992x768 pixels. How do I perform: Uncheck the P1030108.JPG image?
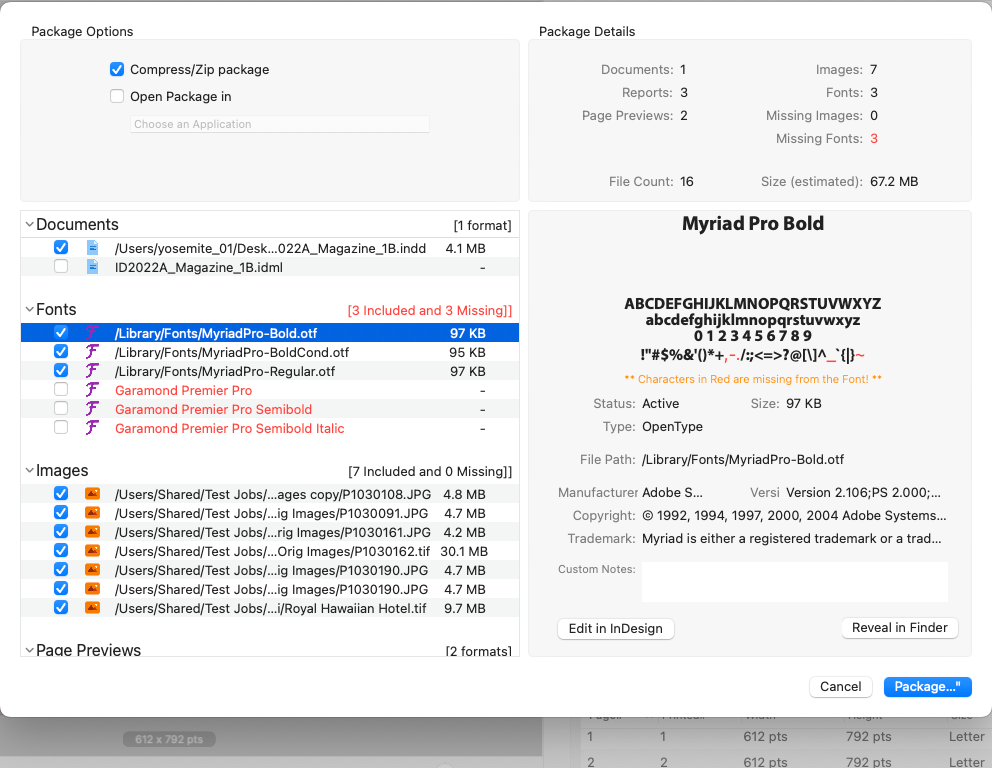click(x=61, y=493)
